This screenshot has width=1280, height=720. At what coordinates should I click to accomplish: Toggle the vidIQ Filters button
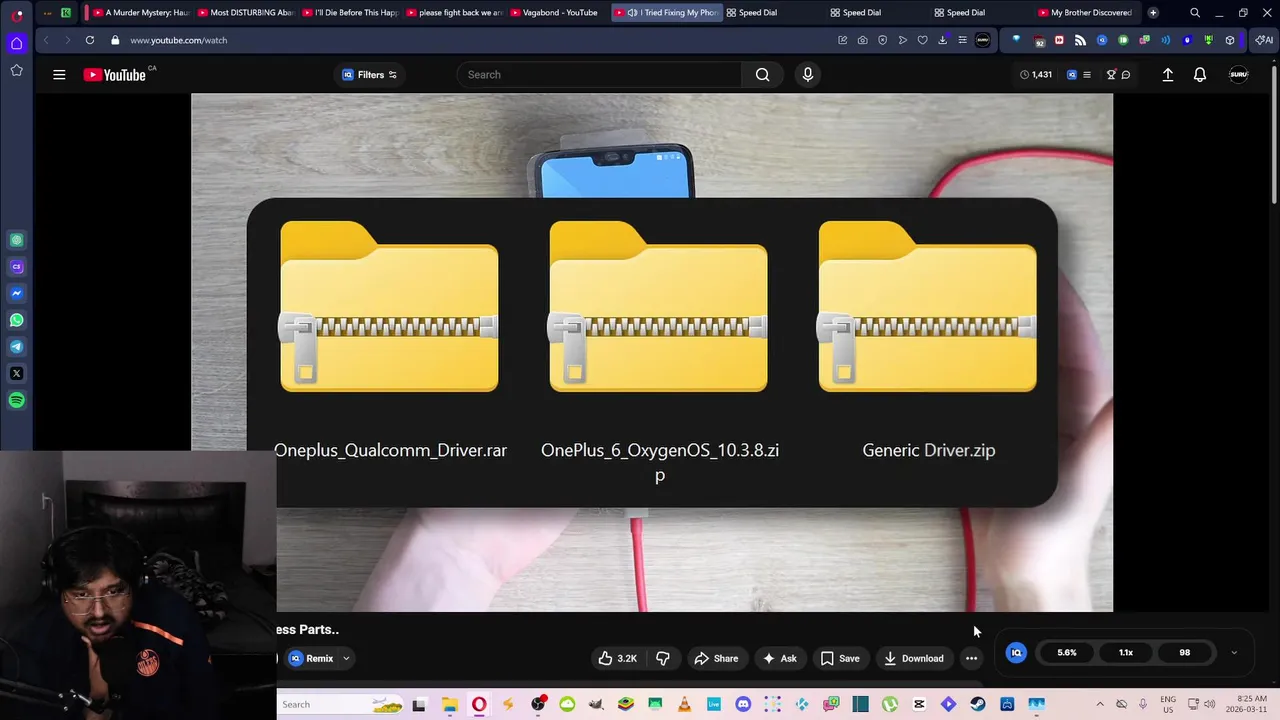[x=369, y=75]
